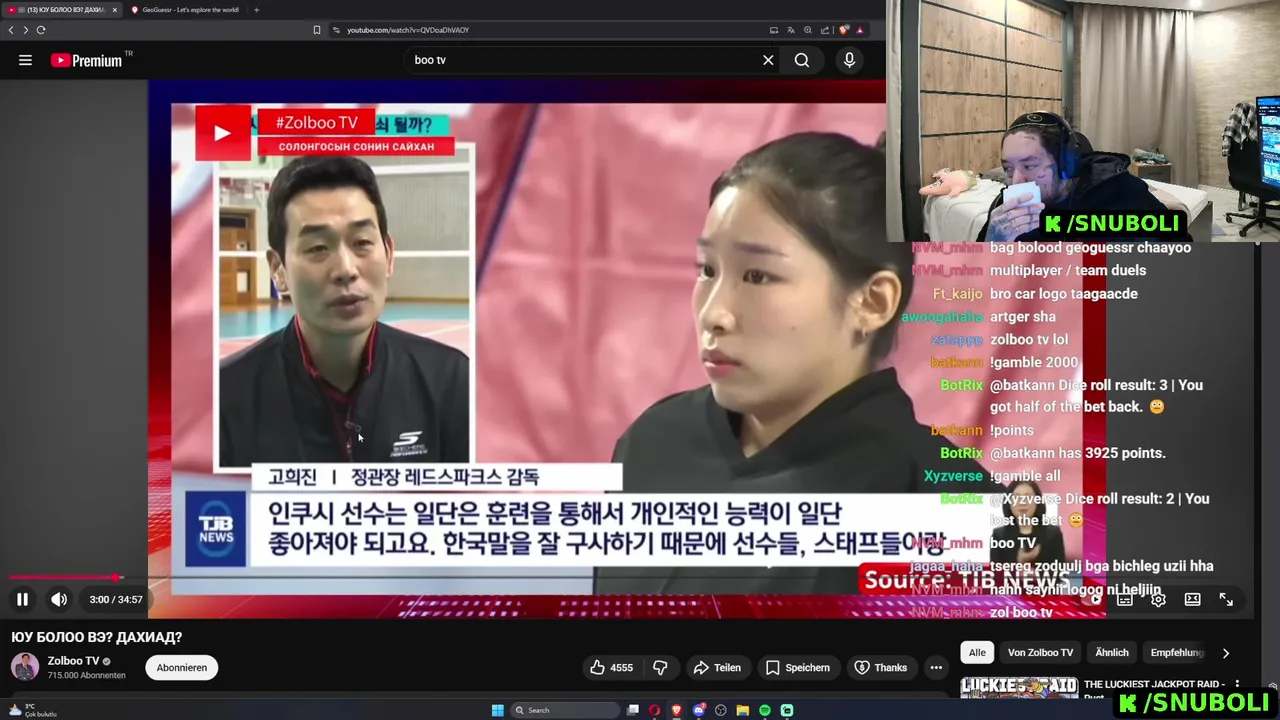Screen dimensions: 1280x720
Task: Send a Thanks donation
Action: 881,667
